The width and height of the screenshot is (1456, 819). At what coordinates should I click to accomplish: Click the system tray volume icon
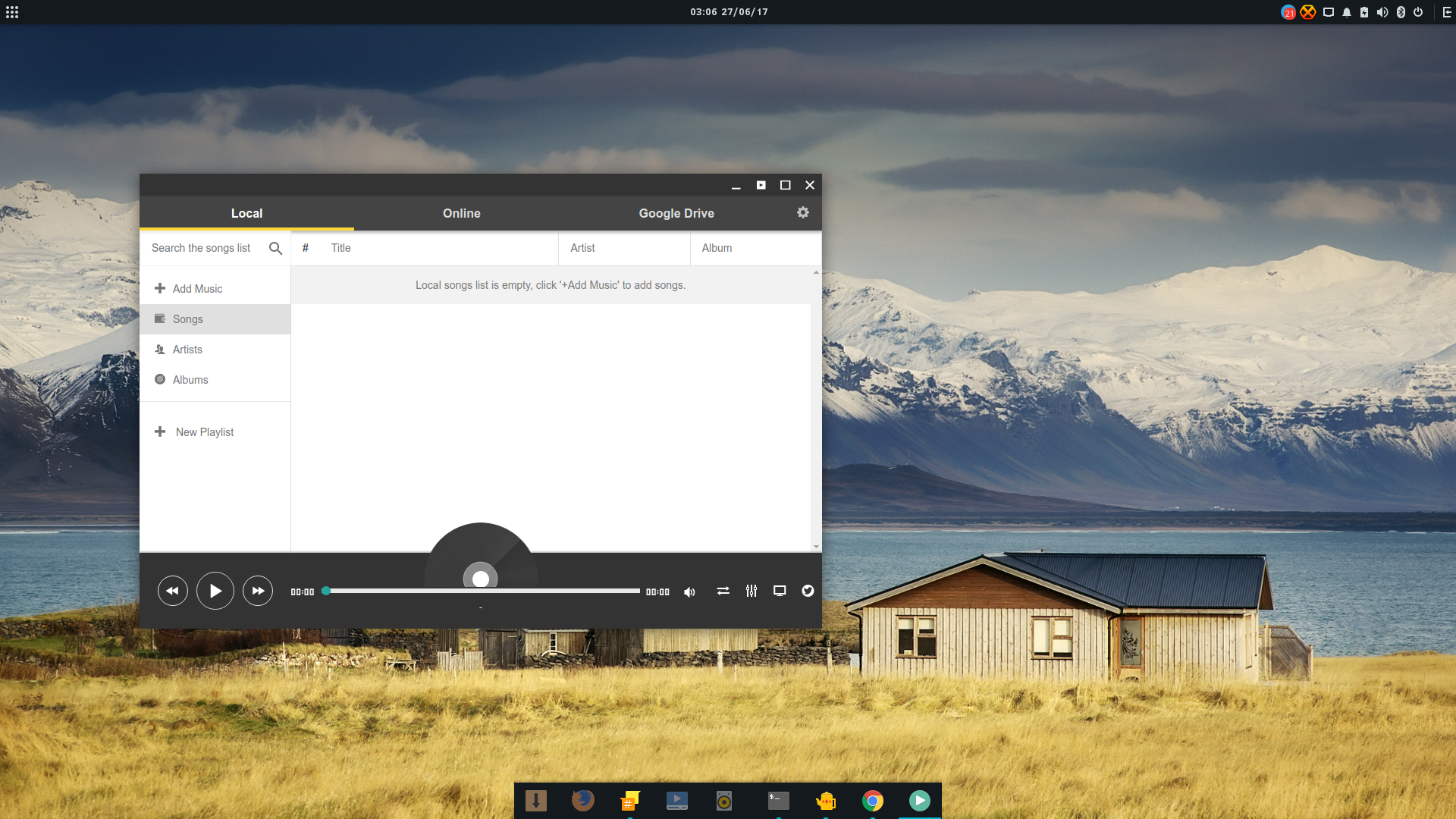pyautogui.click(x=1382, y=12)
